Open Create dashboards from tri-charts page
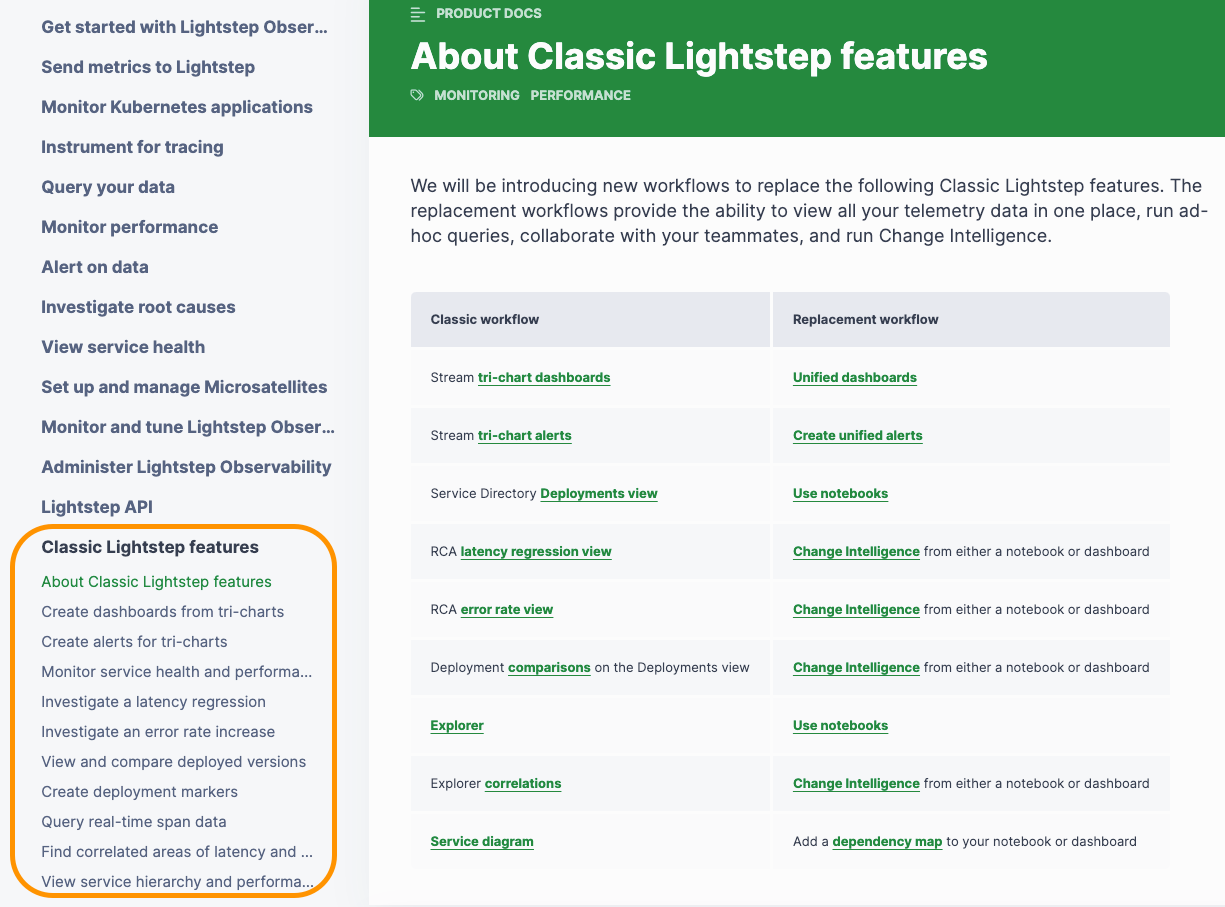This screenshot has width=1225, height=907. [162, 611]
